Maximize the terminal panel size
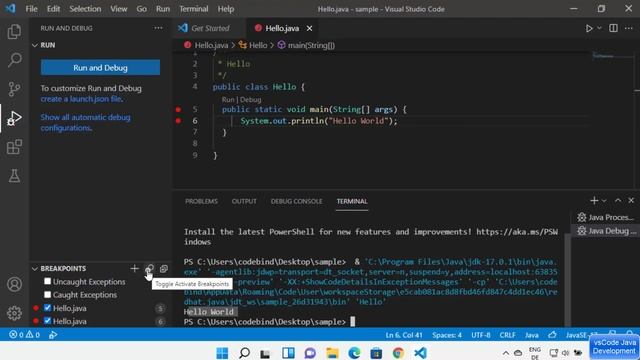640x360 pixels. 618,200
